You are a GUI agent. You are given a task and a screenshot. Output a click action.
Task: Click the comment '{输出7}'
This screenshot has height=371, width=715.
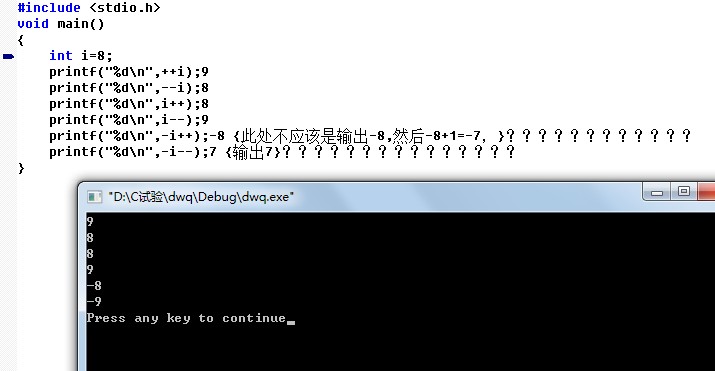[253, 152]
